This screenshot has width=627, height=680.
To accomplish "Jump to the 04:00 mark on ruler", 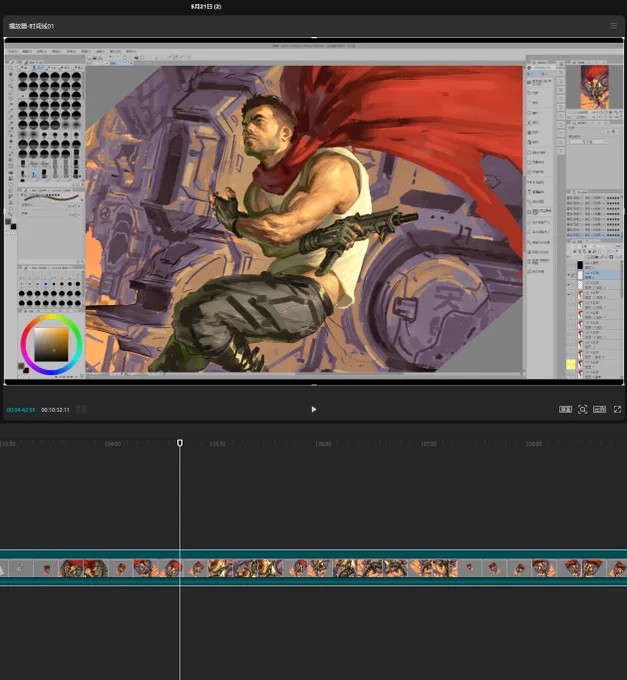I will click(x=113, y=444).
